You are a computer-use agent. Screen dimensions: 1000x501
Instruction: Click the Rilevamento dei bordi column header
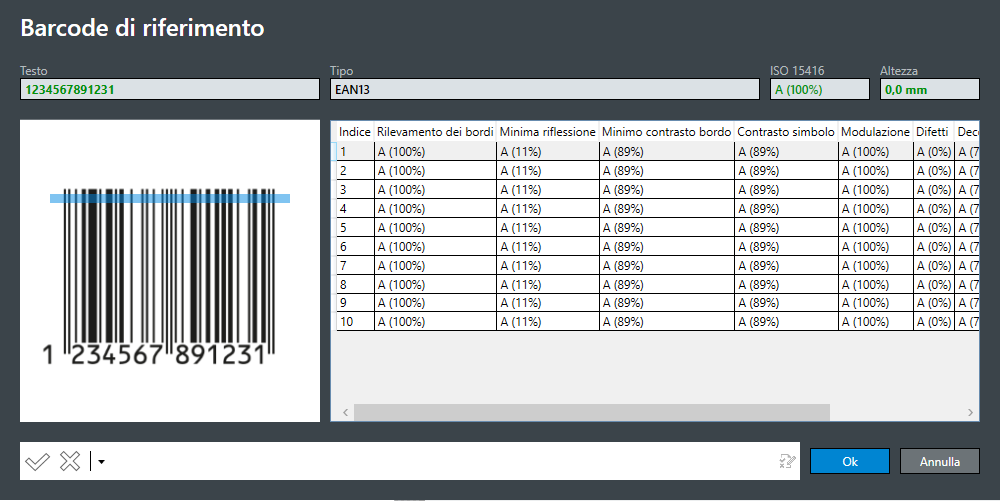coord(435,132)
